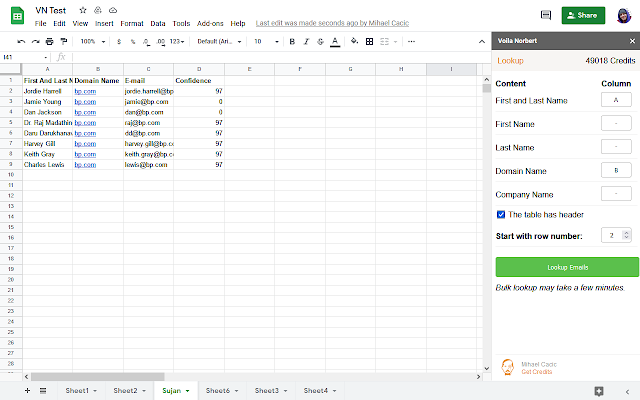Image resolution: width=640 pixels, height=400 pixels.
Task: Click First and Last Name column field
Action: coord(616,100)
